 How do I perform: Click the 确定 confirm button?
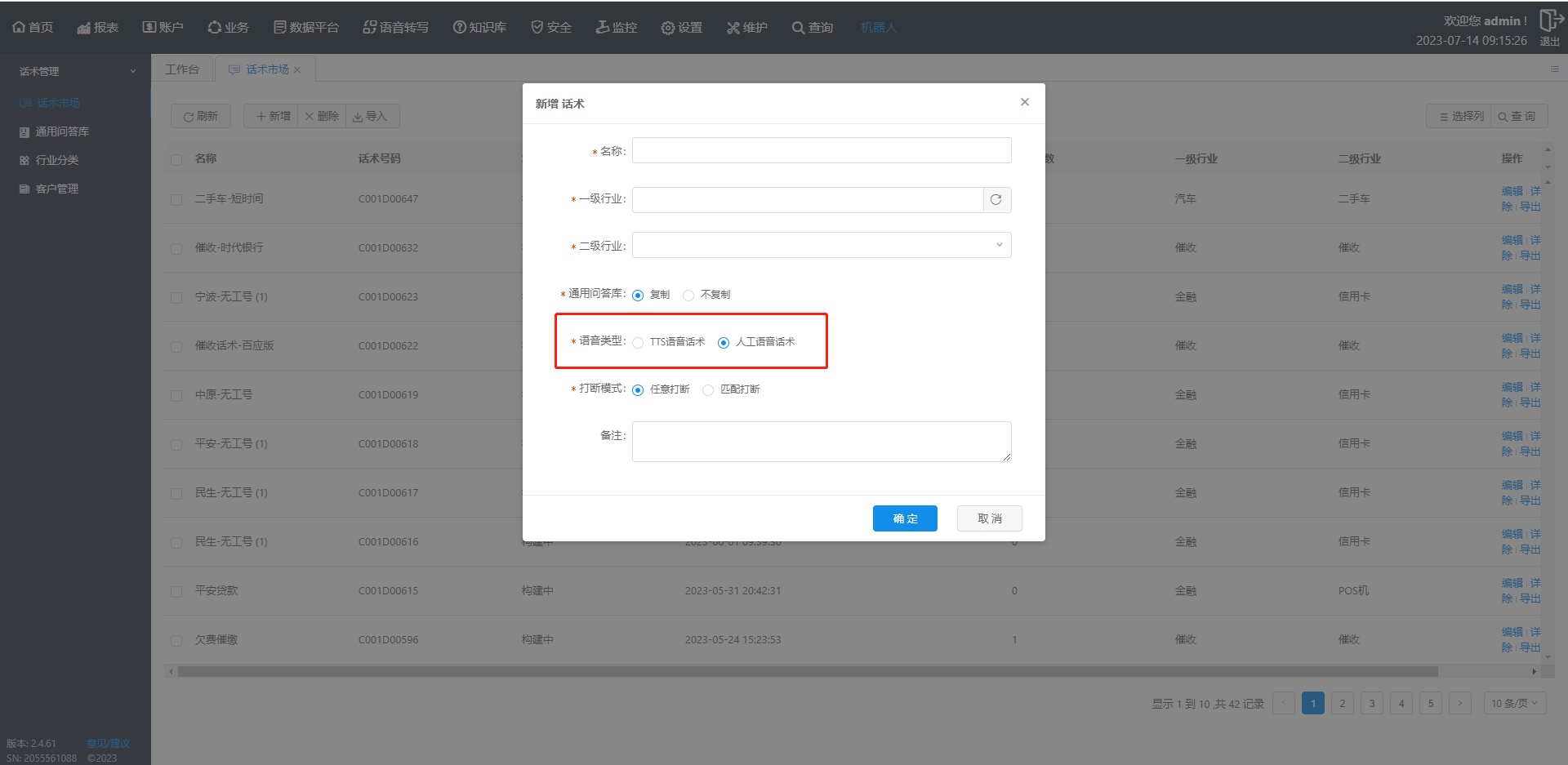point(905,518)
